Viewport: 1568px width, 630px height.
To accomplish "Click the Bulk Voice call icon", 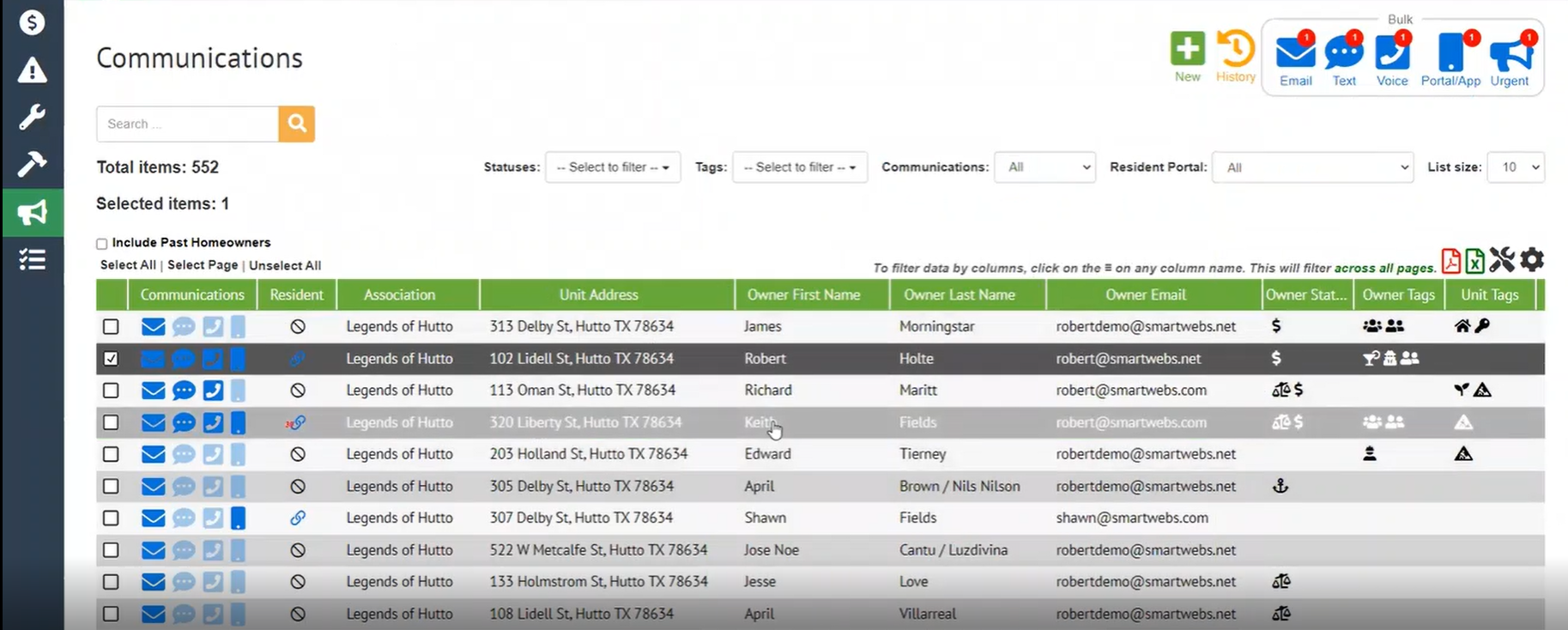I will (1391, 53).
